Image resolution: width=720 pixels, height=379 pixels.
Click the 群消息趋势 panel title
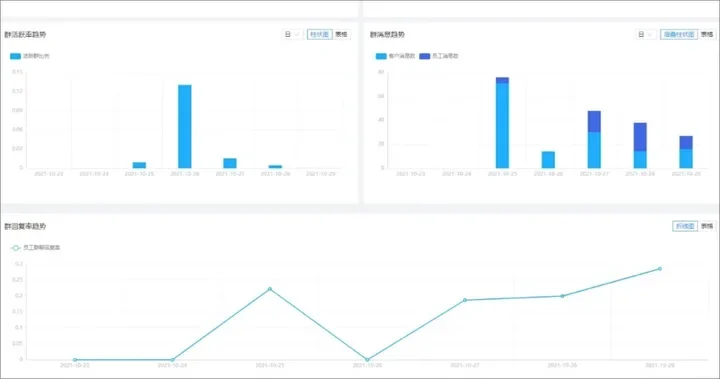[388, 34]
